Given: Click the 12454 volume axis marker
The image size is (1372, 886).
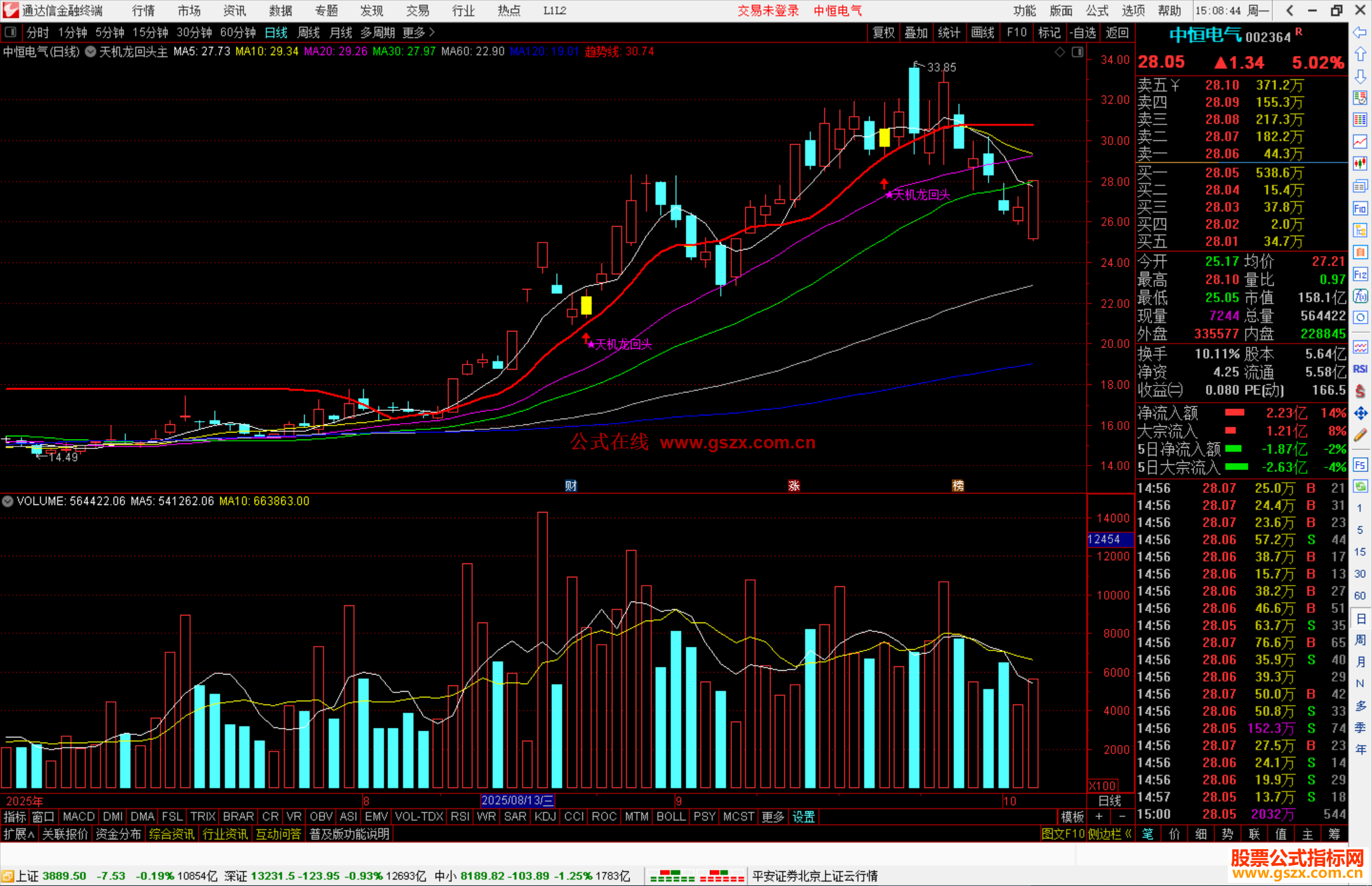Looking at the screenshot, I should (1105, 539).
